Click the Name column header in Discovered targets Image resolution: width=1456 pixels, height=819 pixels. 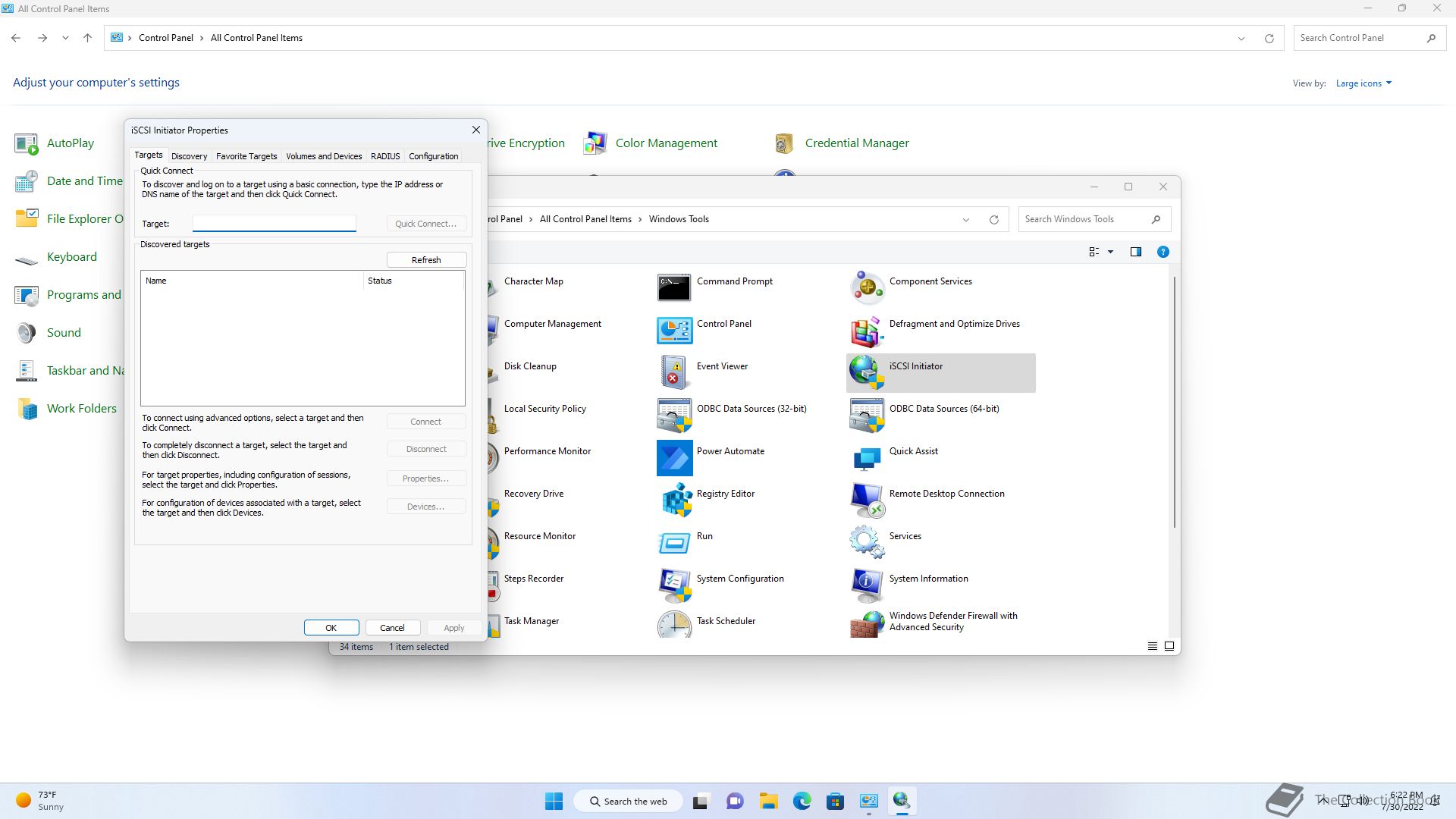[252, 281]
